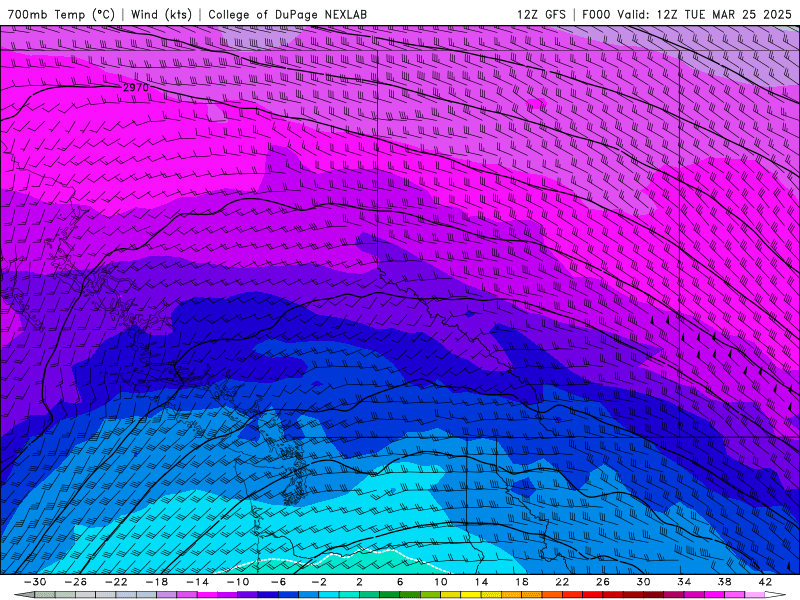Click the positive 26 color scale label
Viewport: 800px width, 600px height.
tap(603, 582)
